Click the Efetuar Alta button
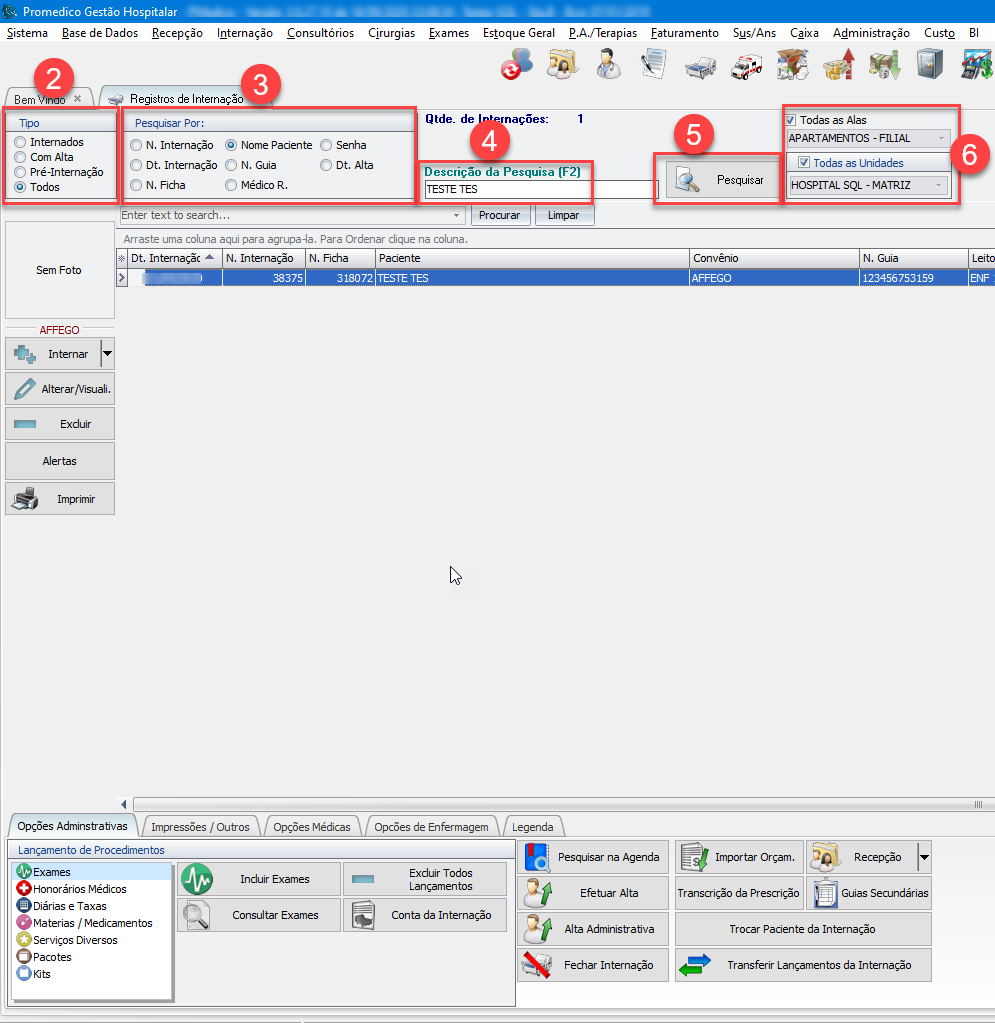The height and width of the screenshot is (1023, 995). 593,893
